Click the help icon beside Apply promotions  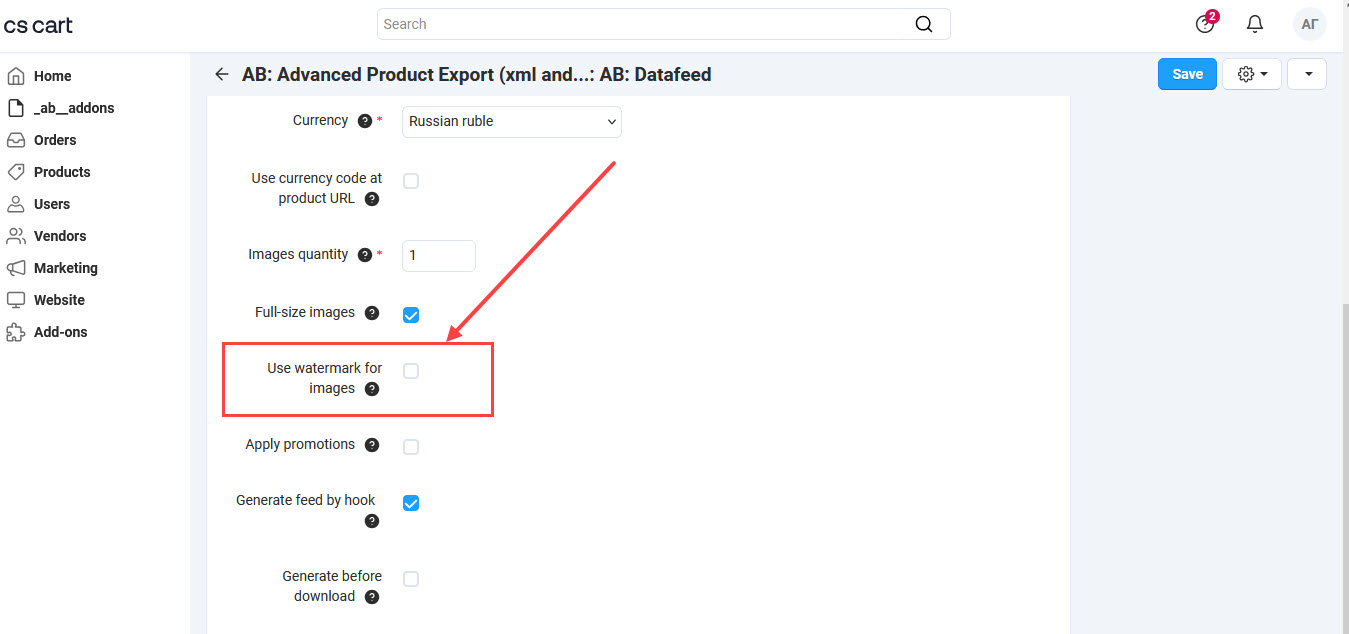click(x=372, y=445)
